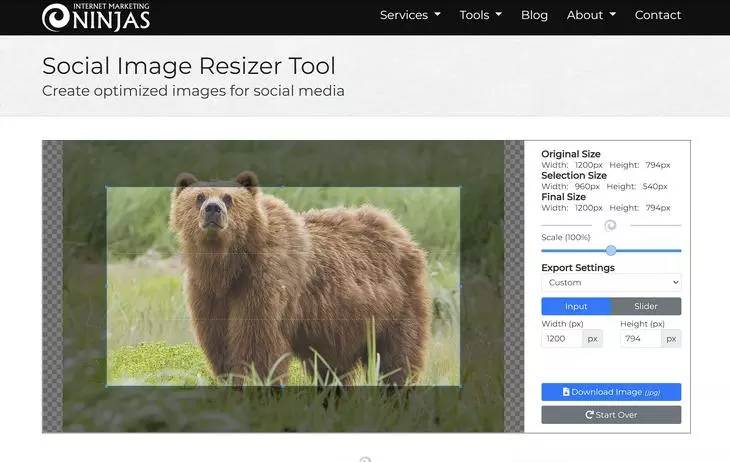Viewport: 730px width, 462px height.
Task: Click the 'Scale (100%)' label
Action: coord(566,237)
